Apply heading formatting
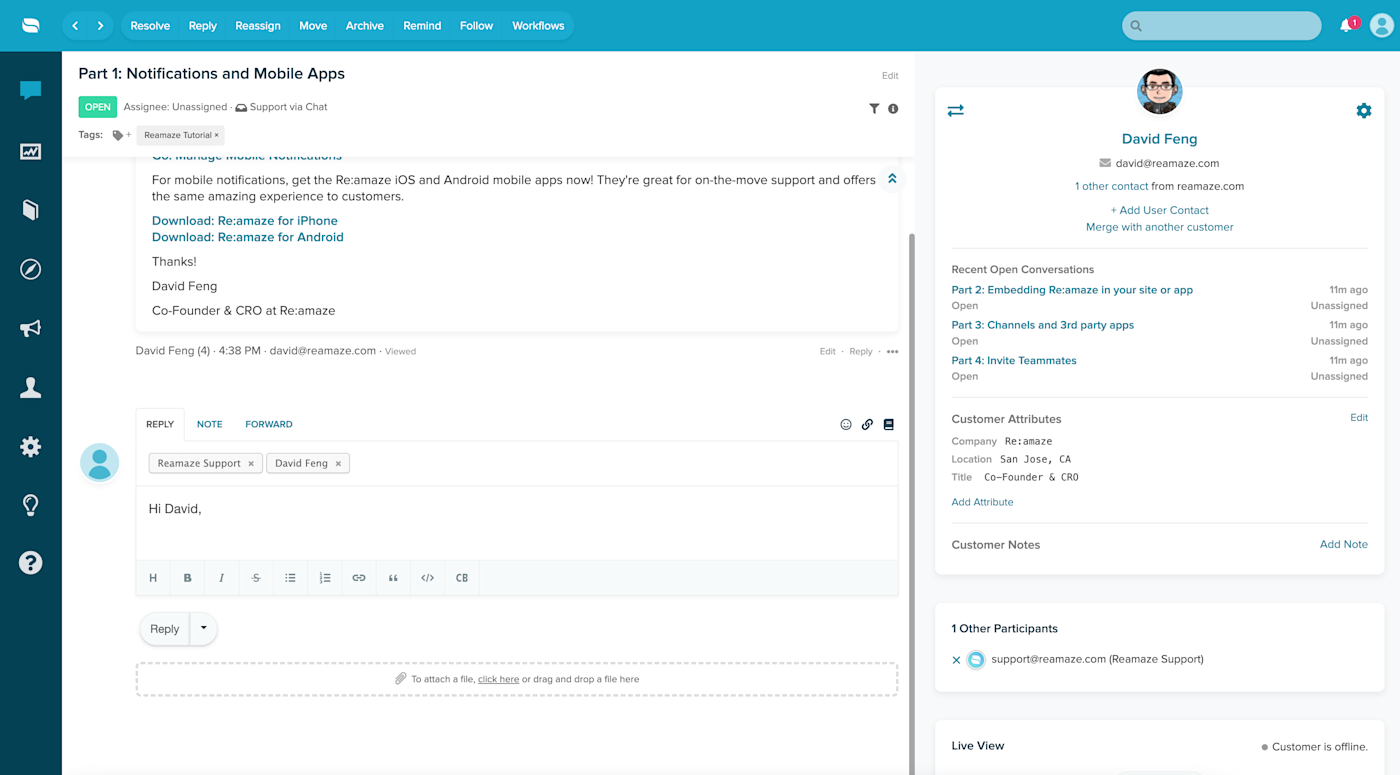1400x775 pixels. tap(153, 578)
